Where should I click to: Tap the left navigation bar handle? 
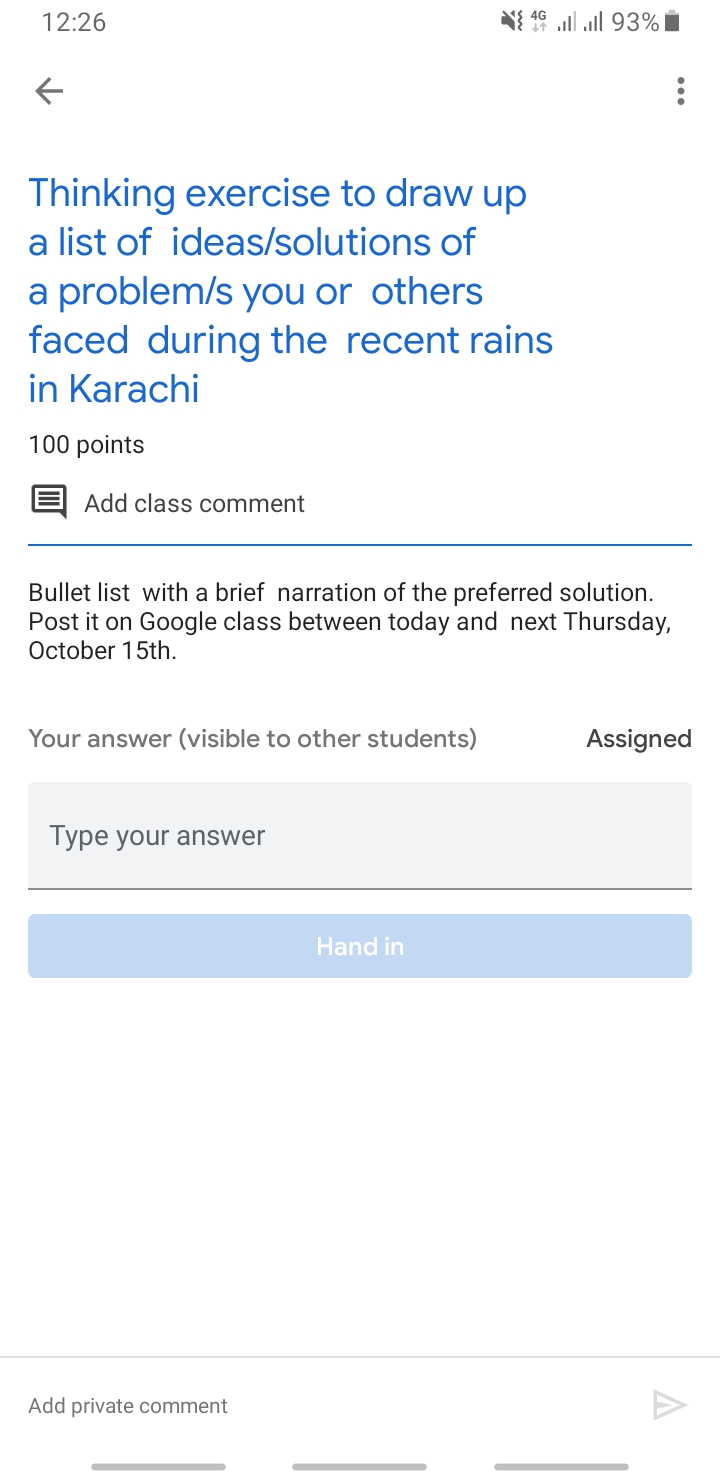coord(158,1467)
